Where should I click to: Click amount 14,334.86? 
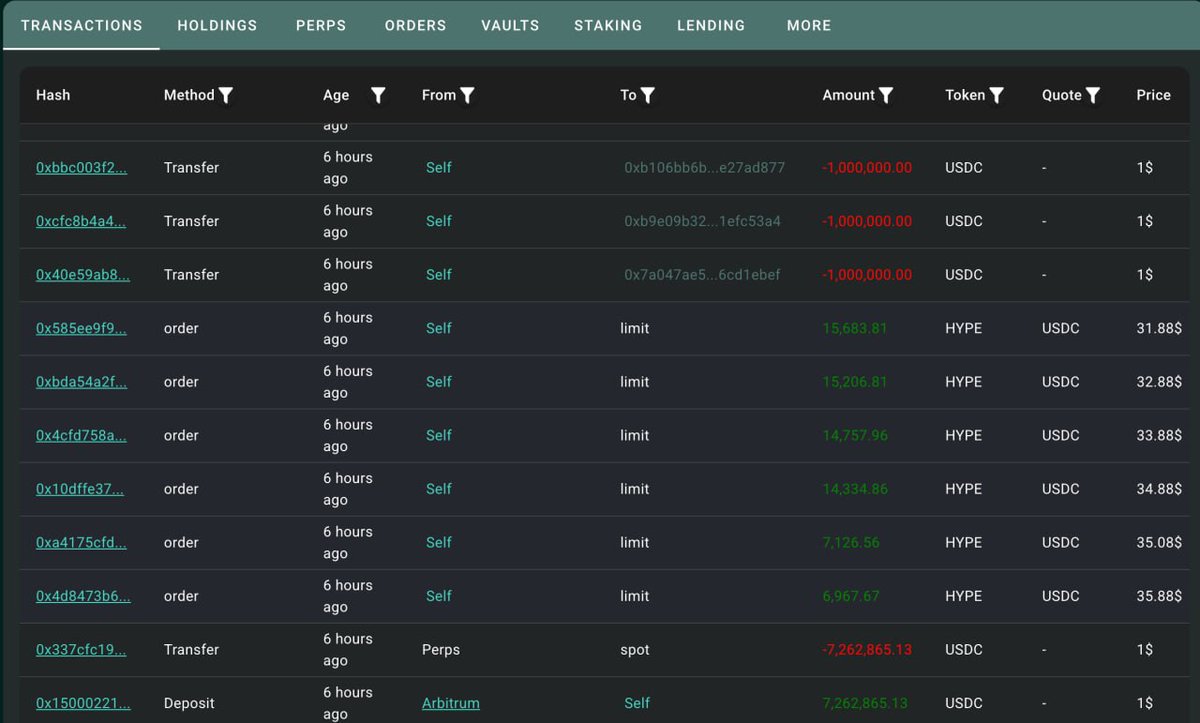tap(855, 489)
